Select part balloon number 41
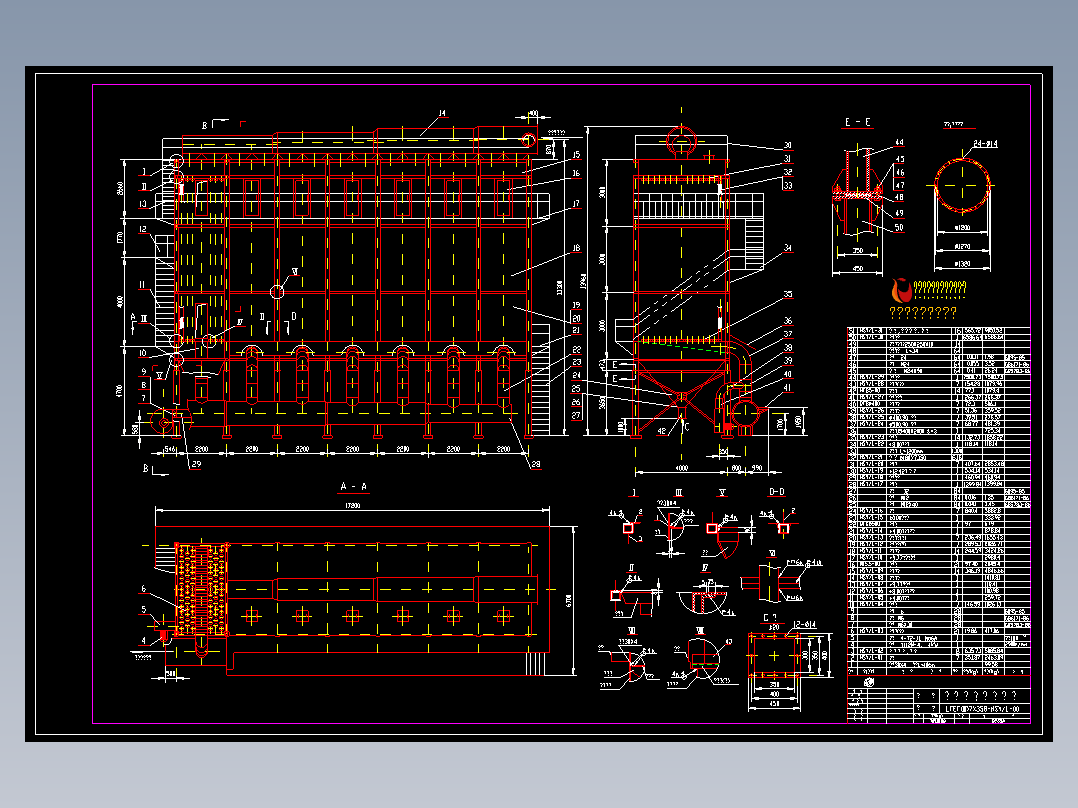The width and height of the screenshot is (1078, 808). (x=787, y=388)
